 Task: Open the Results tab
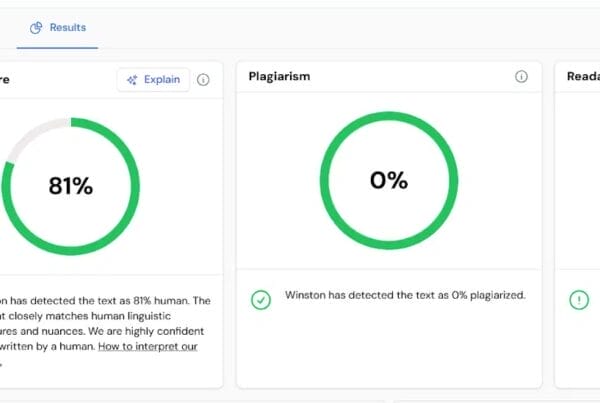click(x=67, y=27)
